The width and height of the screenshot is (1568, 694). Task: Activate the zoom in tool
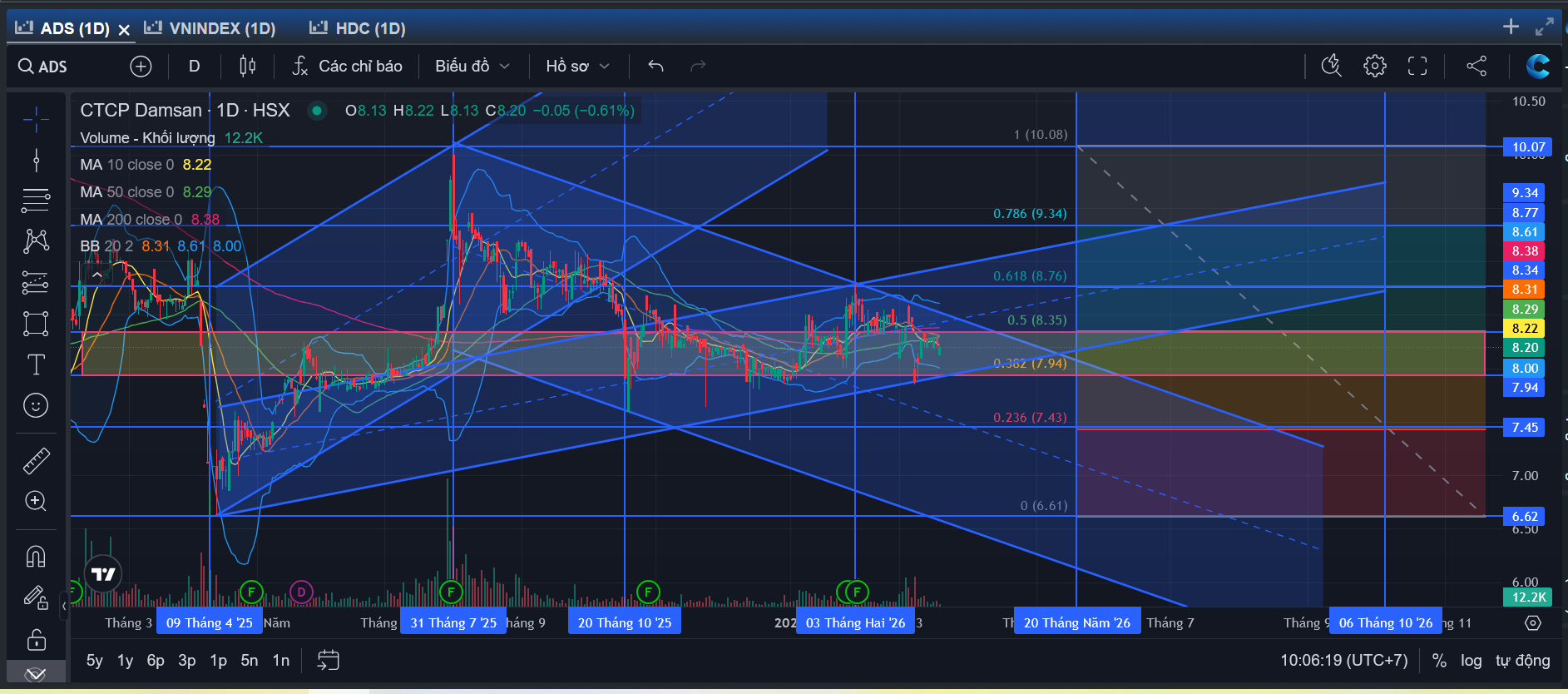click(x=36, y=501)
